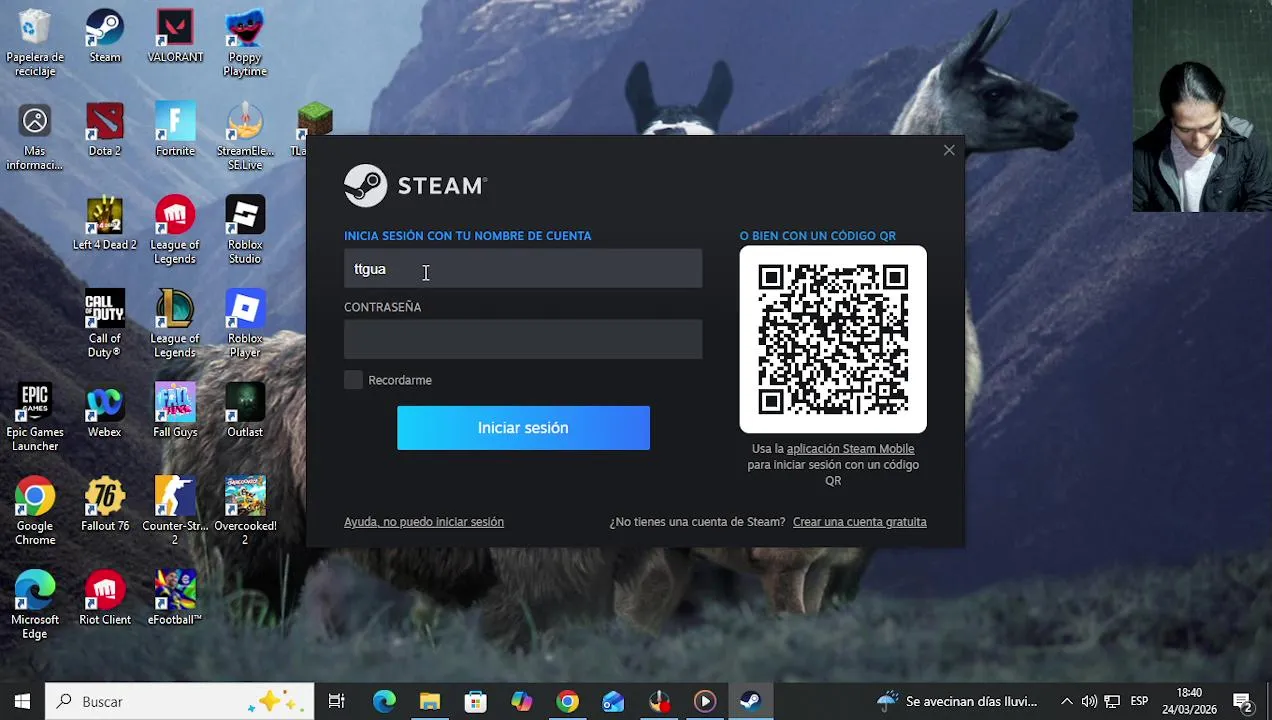The image size is (1272, 720).
Task: Open the notification center icon
Action: 1243,701
